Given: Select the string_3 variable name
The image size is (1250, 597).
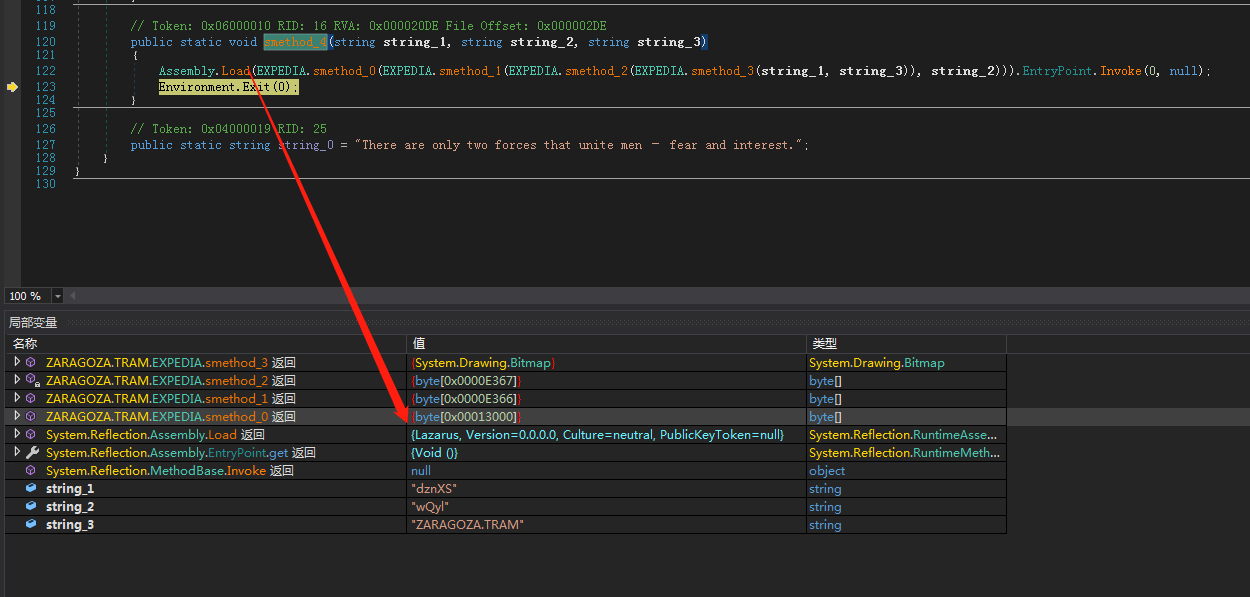Looking at the screenshot, I should point(70,525).
